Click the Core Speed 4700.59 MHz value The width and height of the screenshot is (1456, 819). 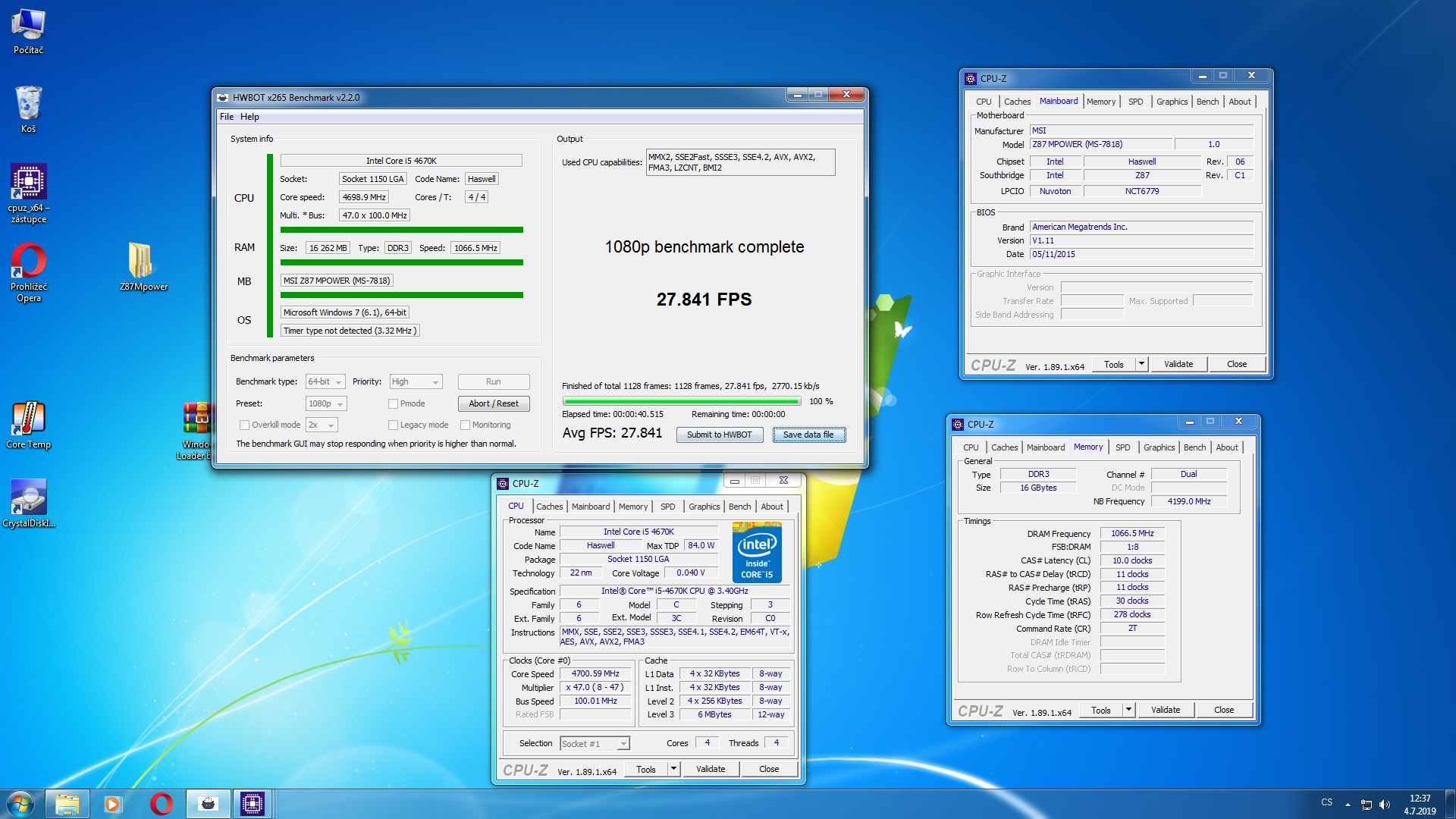(x=595, y=673)
